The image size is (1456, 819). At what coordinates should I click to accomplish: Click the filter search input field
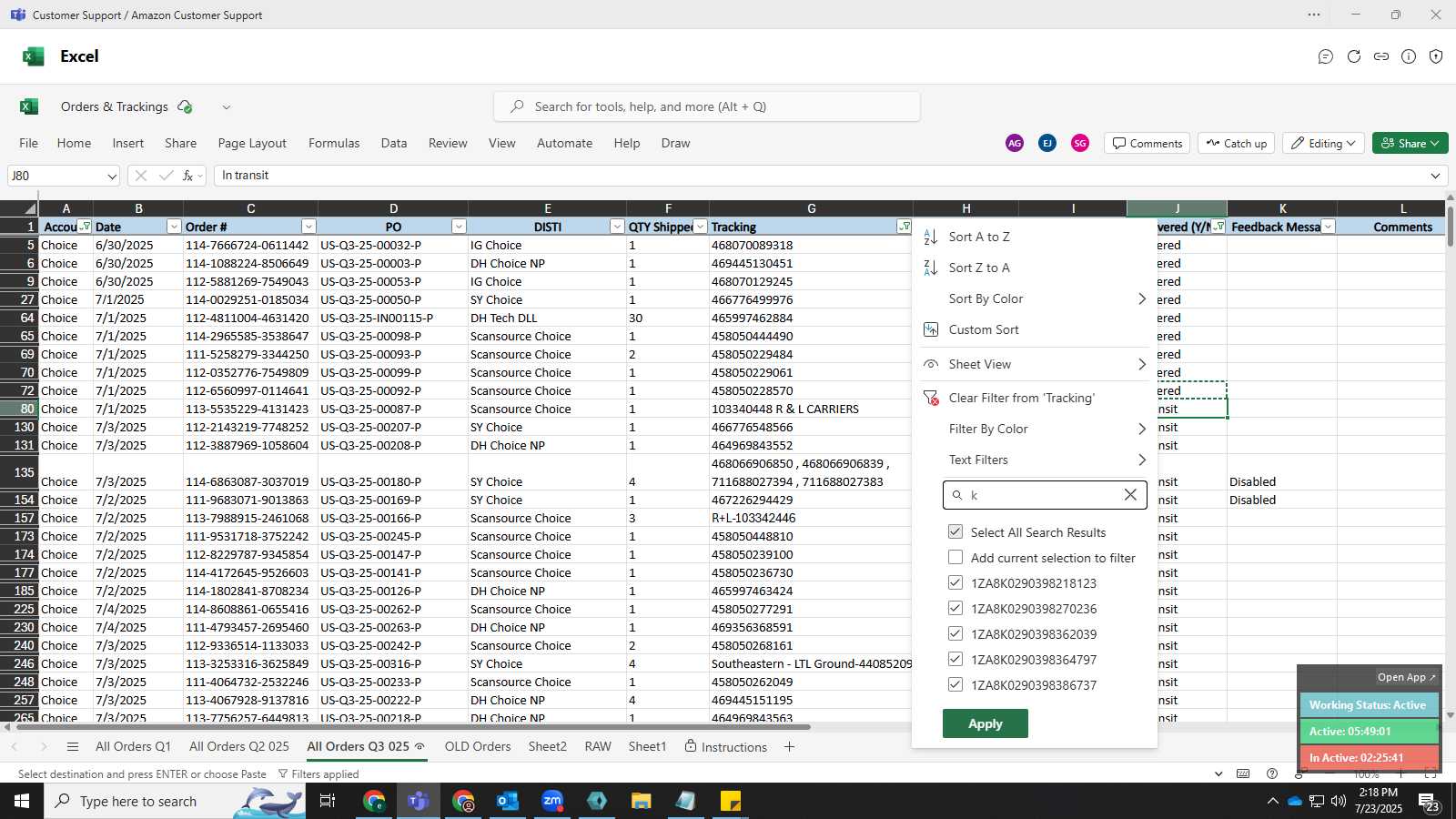1045,495
